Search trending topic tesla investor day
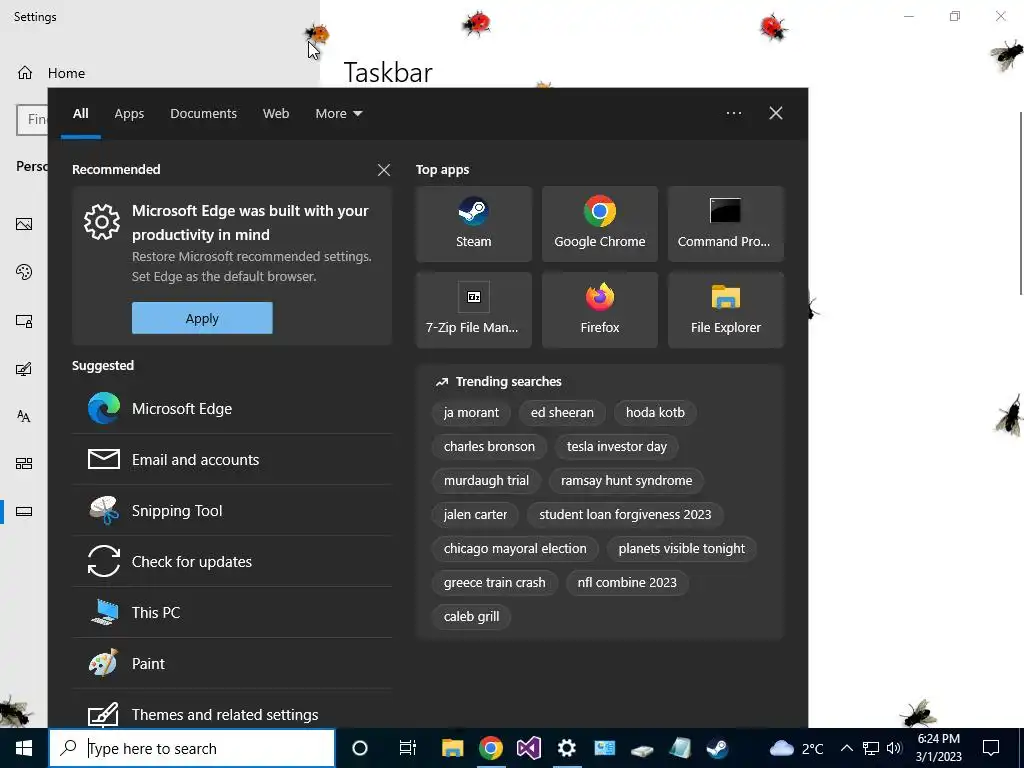This screenshot has height=768, width=1024. pyautogui.click(x=616, y=446)
